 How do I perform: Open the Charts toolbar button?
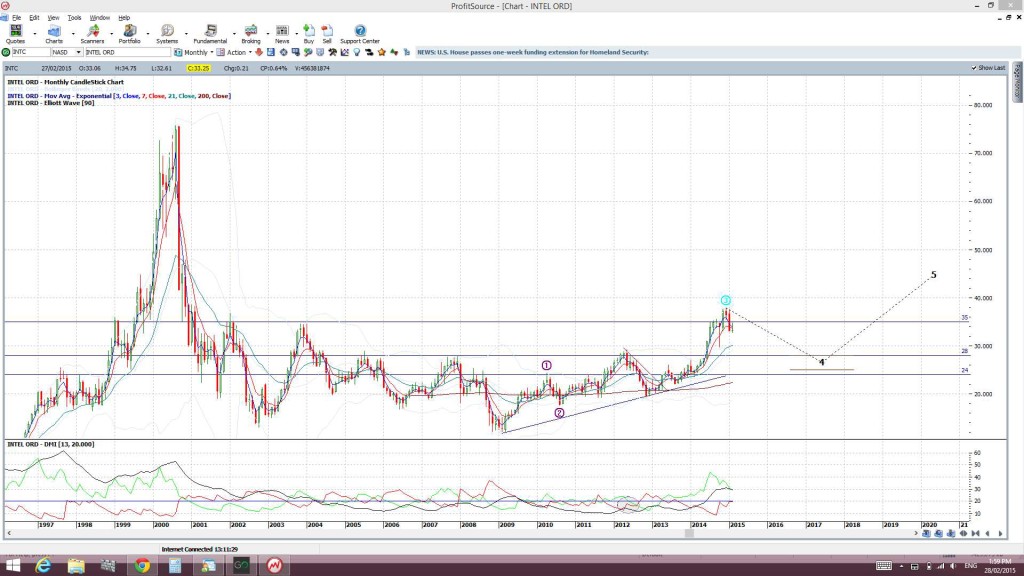click(x=54, y=34)
